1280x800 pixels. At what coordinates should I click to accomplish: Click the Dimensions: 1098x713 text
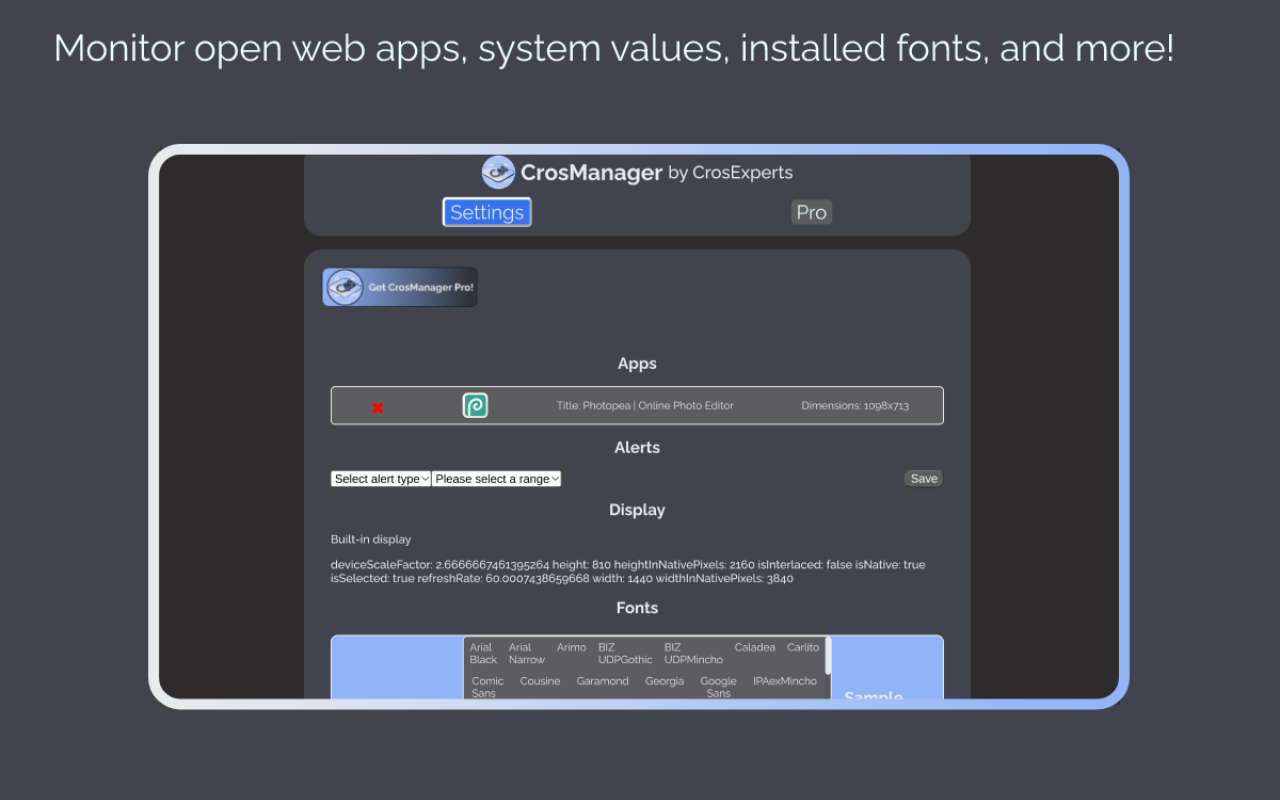tap(855, 405)
